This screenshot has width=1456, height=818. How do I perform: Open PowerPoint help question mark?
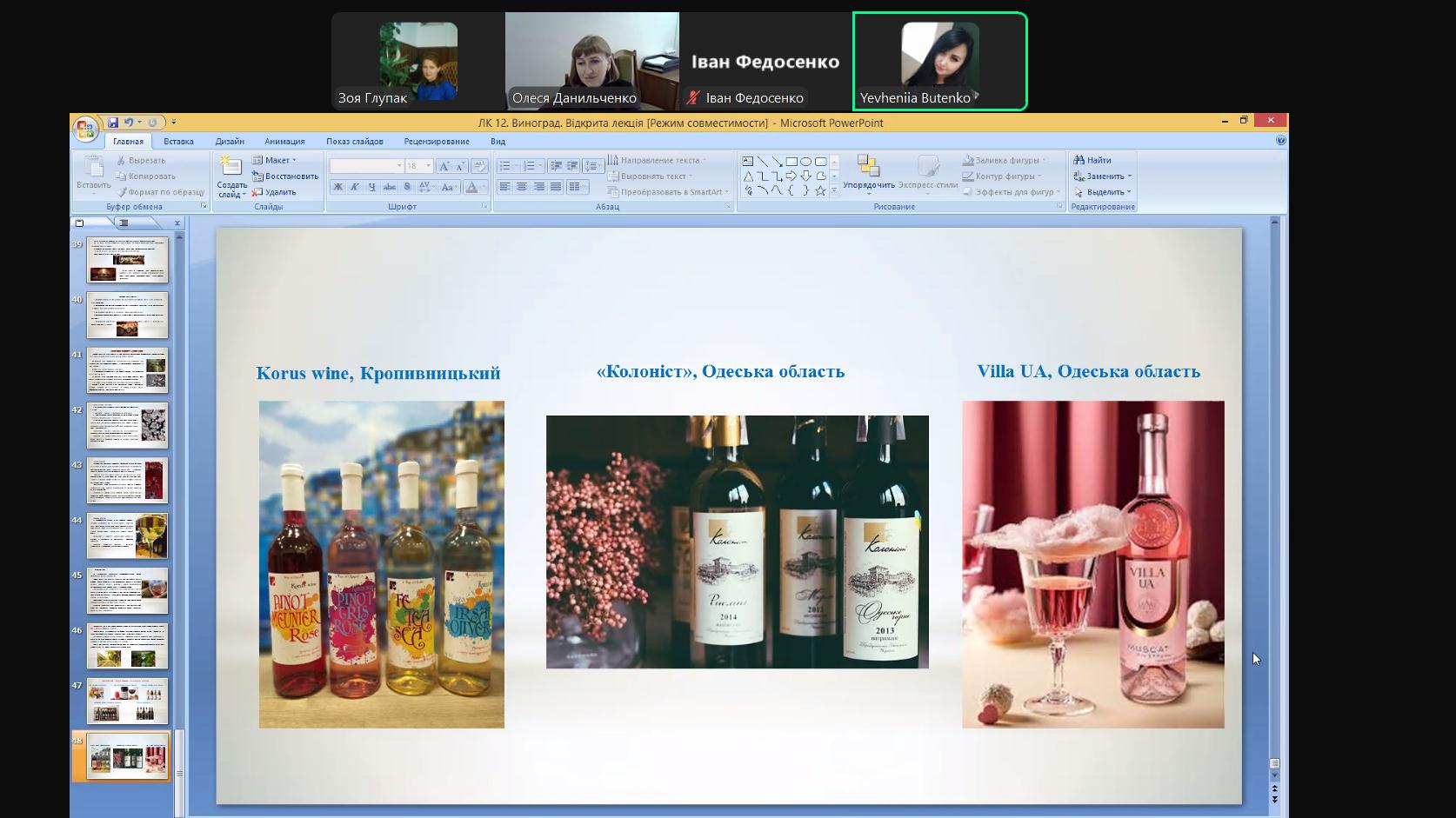[1280, 140]
